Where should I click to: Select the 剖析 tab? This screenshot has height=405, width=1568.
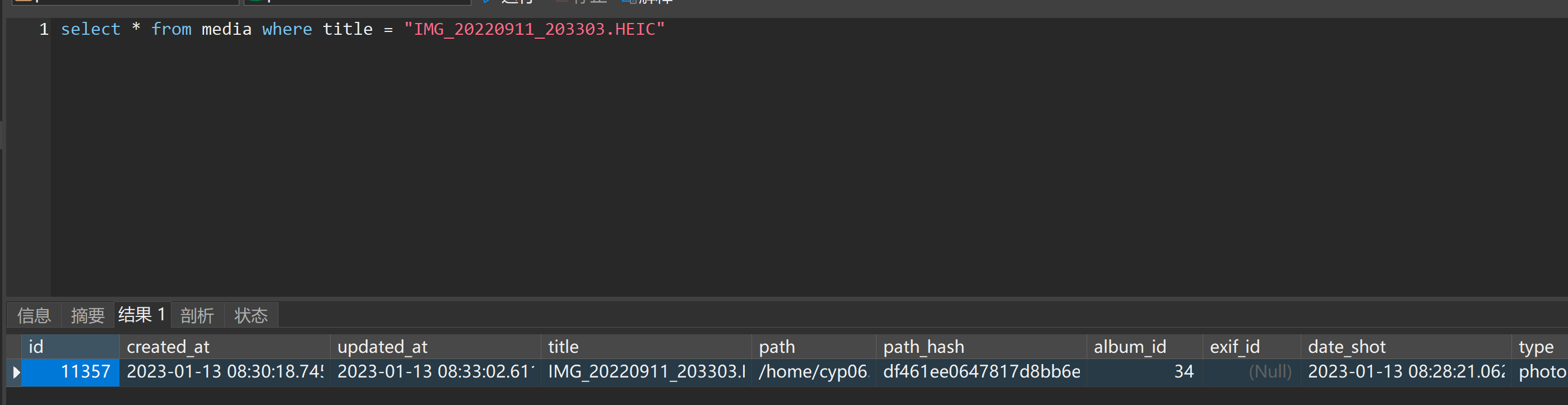pyautogui.click(x=197, y=315)
